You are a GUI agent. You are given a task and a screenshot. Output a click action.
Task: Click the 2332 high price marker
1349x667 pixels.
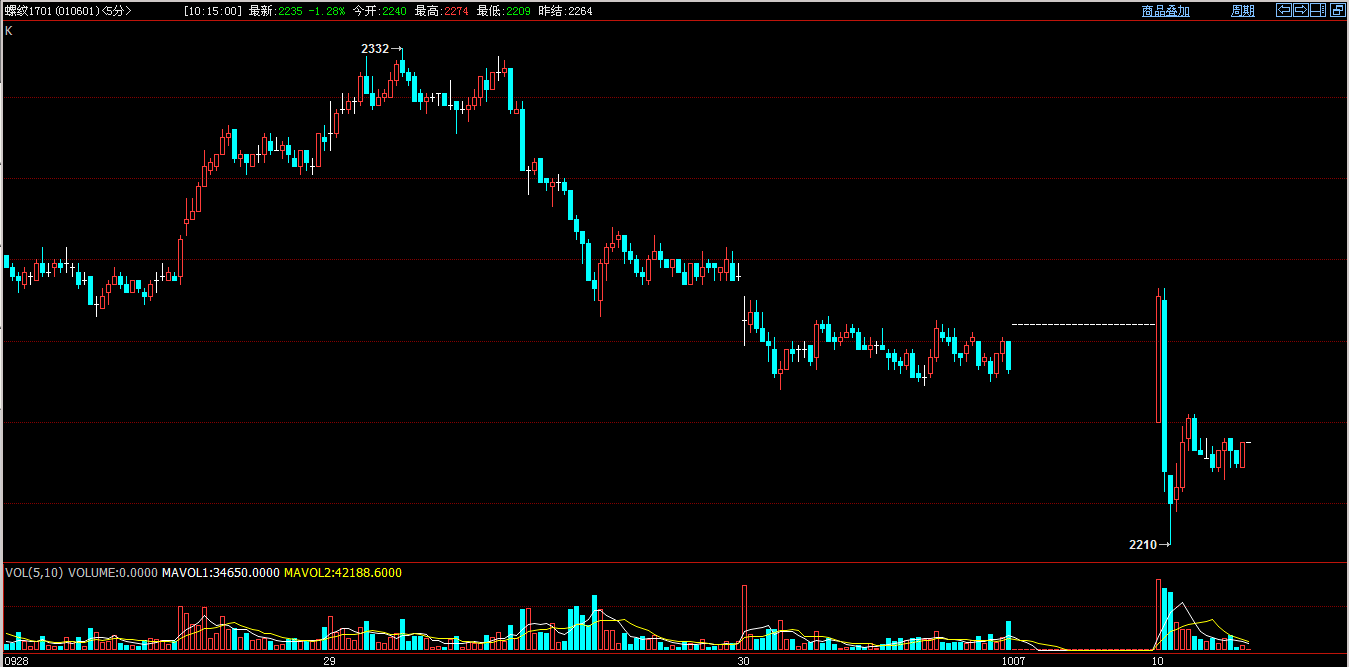coord(375,49)
